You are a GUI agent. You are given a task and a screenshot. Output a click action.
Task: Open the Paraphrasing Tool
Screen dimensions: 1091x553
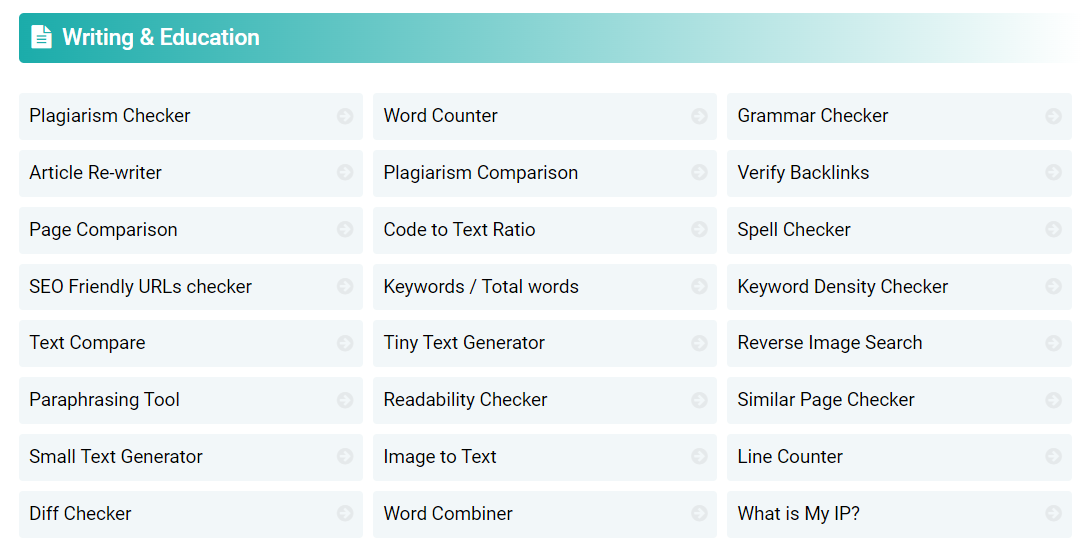coord(191,401)
